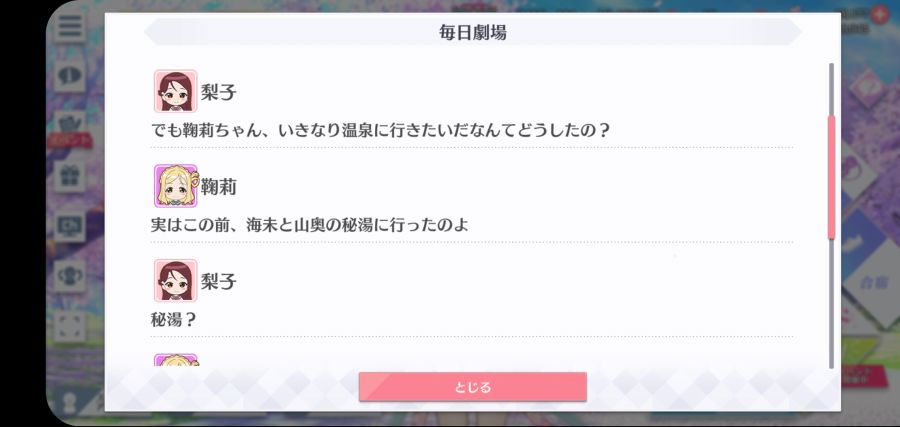Tap the partially visible avatar at bottom
The width and height of the screenshot is (900, 427).
[175, 360]
